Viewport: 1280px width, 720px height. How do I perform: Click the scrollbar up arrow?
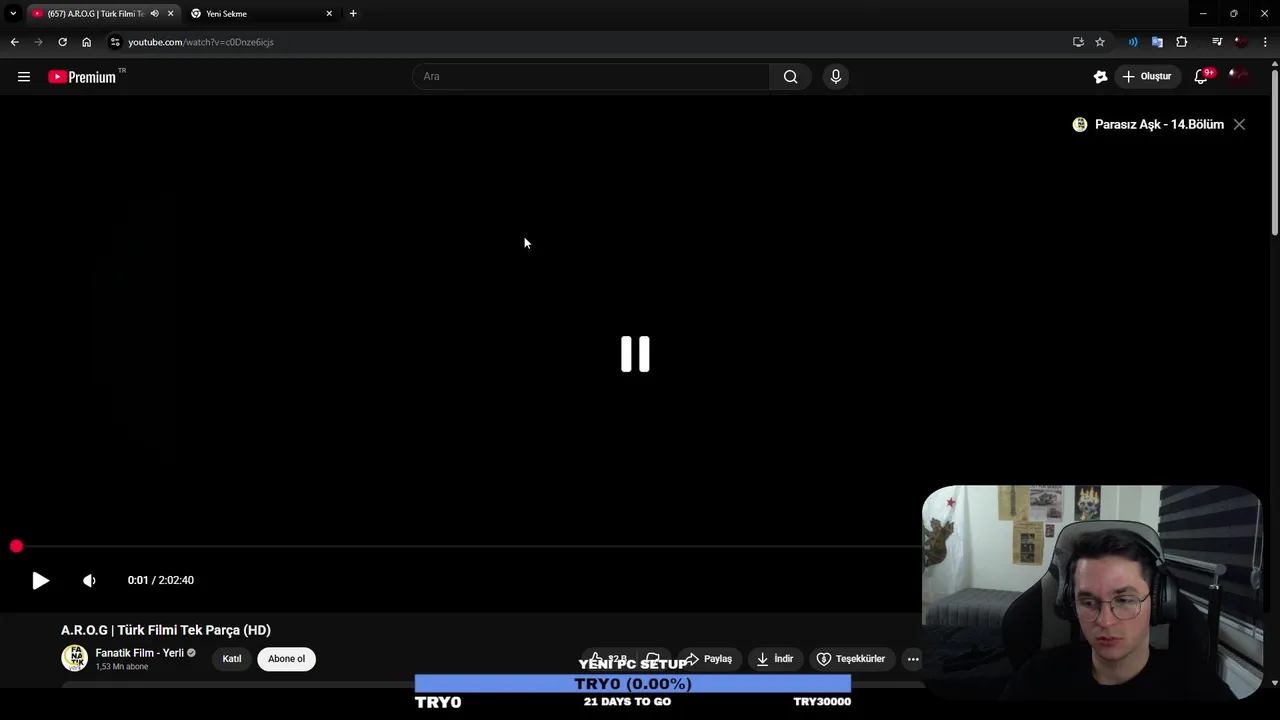[1274, 64]
